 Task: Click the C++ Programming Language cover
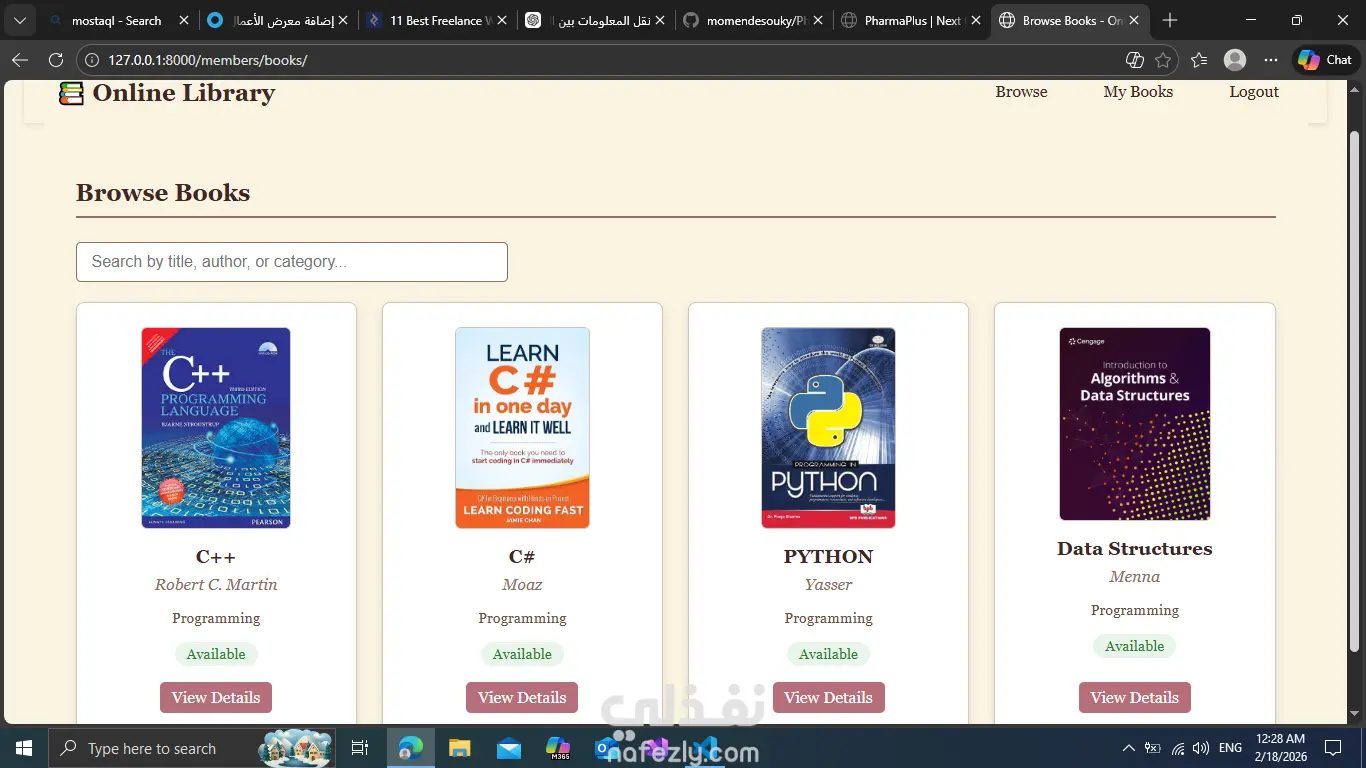(216, 428)
